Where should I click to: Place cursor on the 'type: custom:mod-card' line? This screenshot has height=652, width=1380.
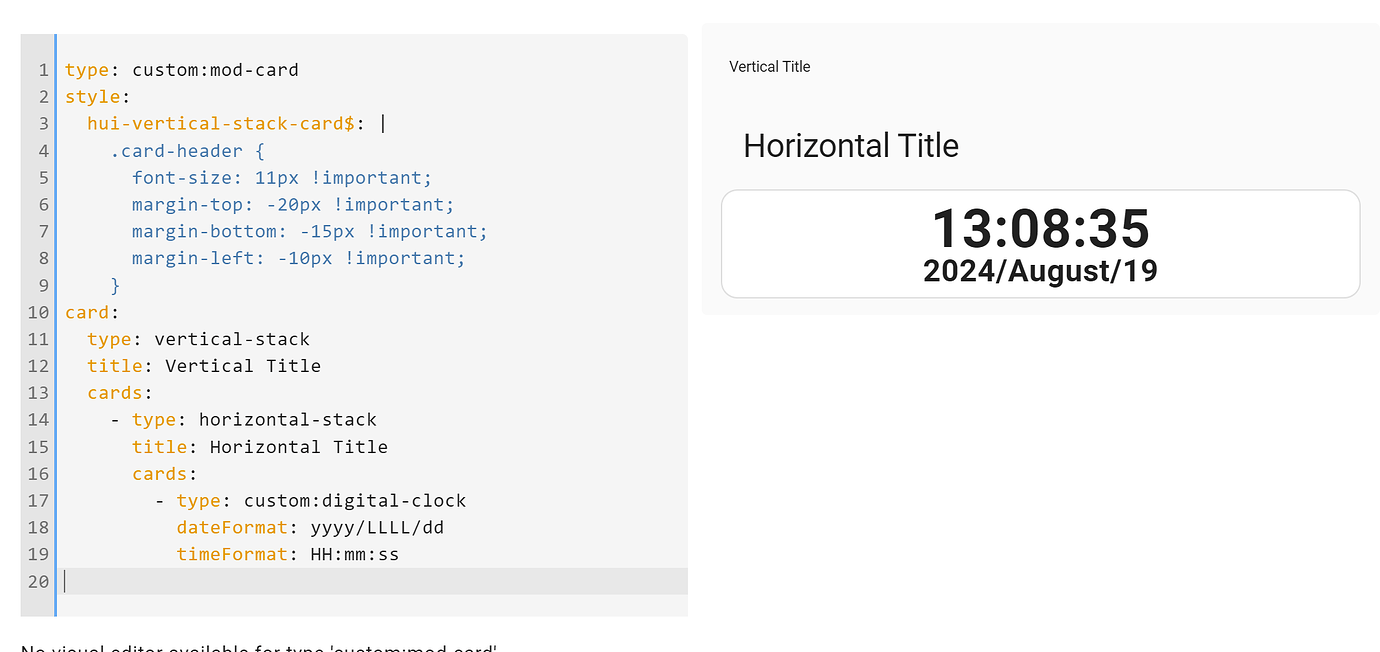pos(180,69)
